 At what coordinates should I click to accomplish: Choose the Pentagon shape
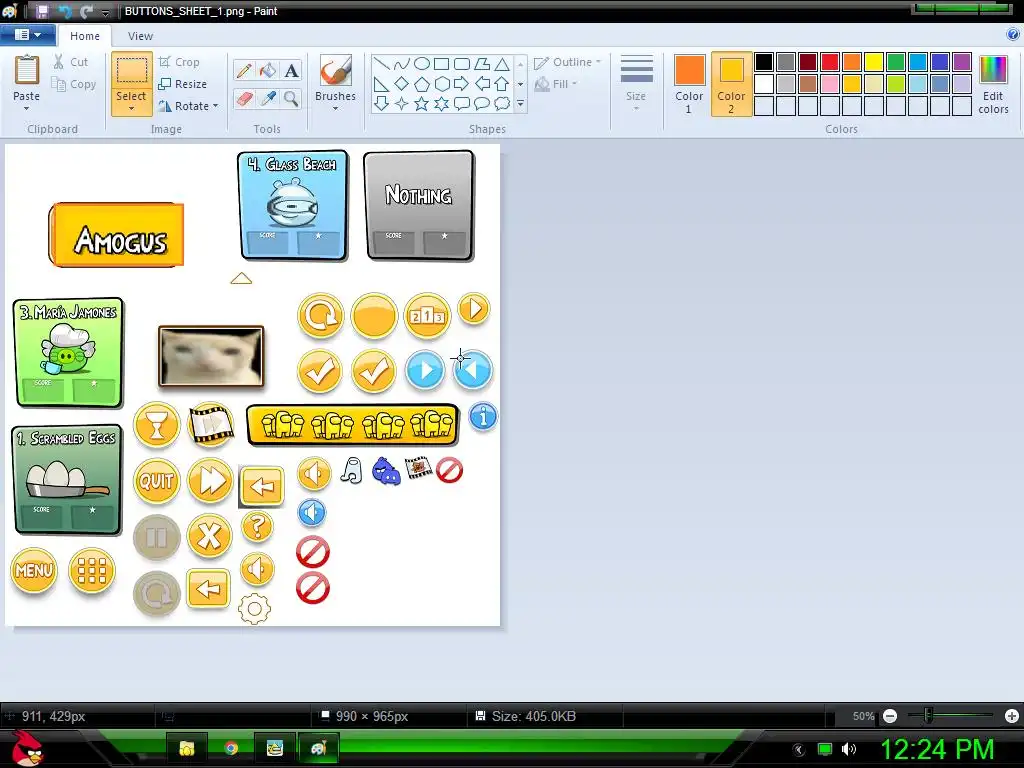click(x=422, y=84)
